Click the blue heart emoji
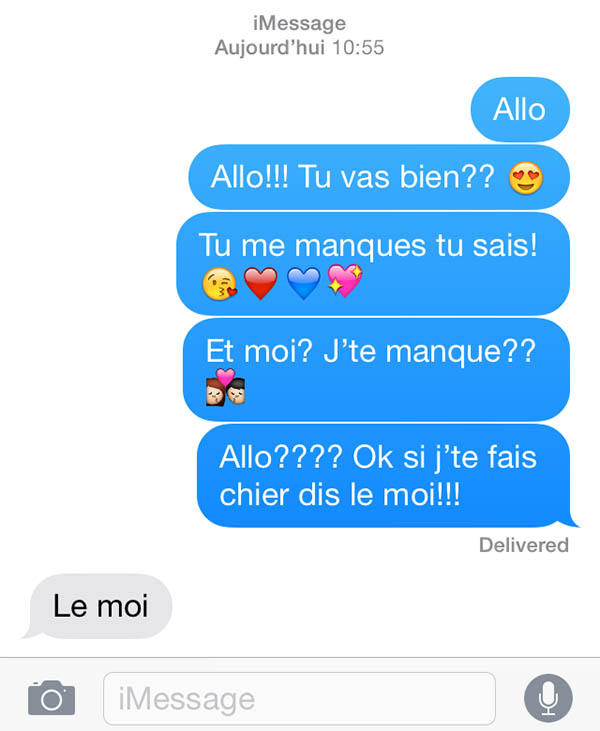Image resolution: width=600 pixels, height=731 pixels. pyautogui.click(x=303, y=283)
